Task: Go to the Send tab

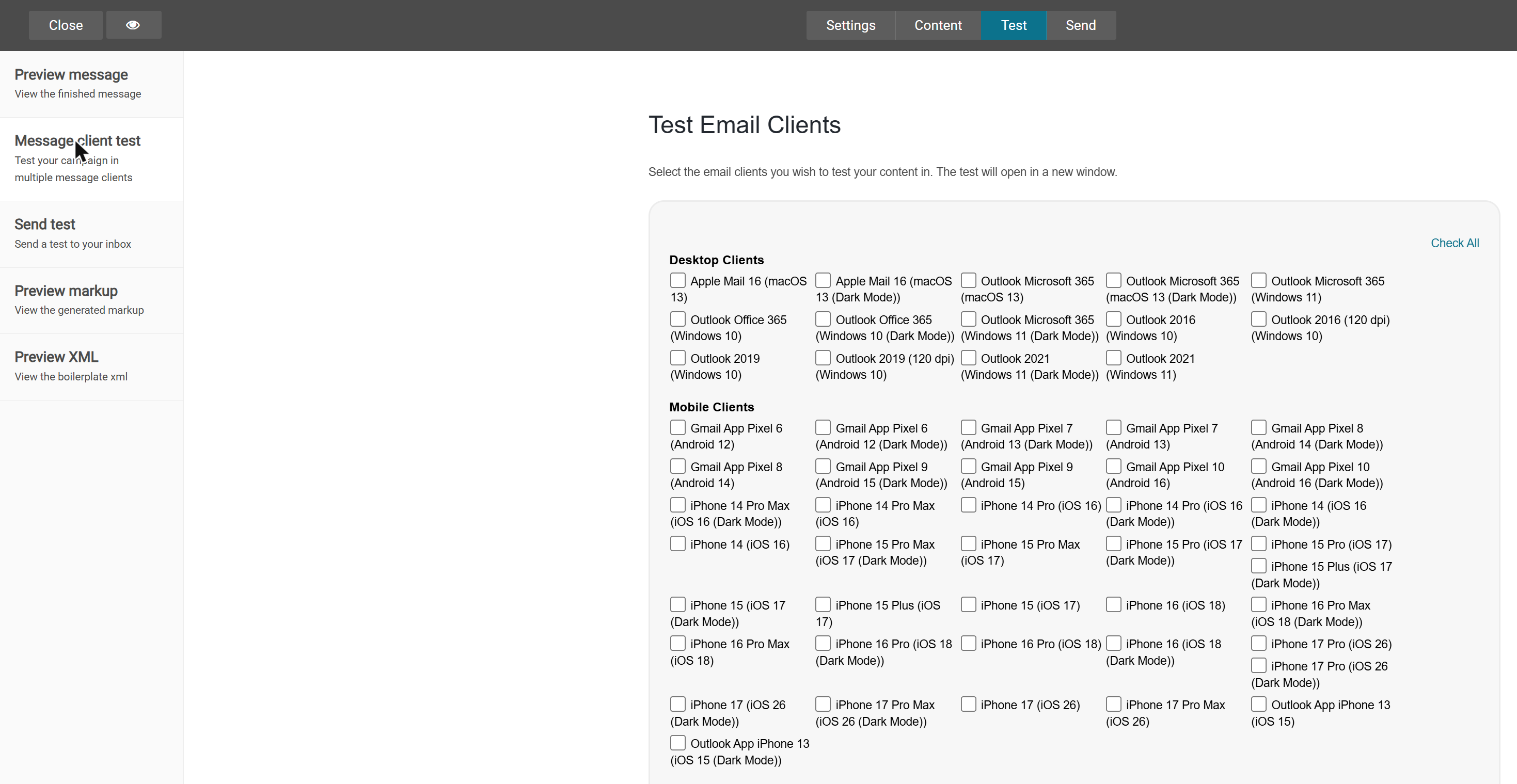Action: [x=1081, y=25]
